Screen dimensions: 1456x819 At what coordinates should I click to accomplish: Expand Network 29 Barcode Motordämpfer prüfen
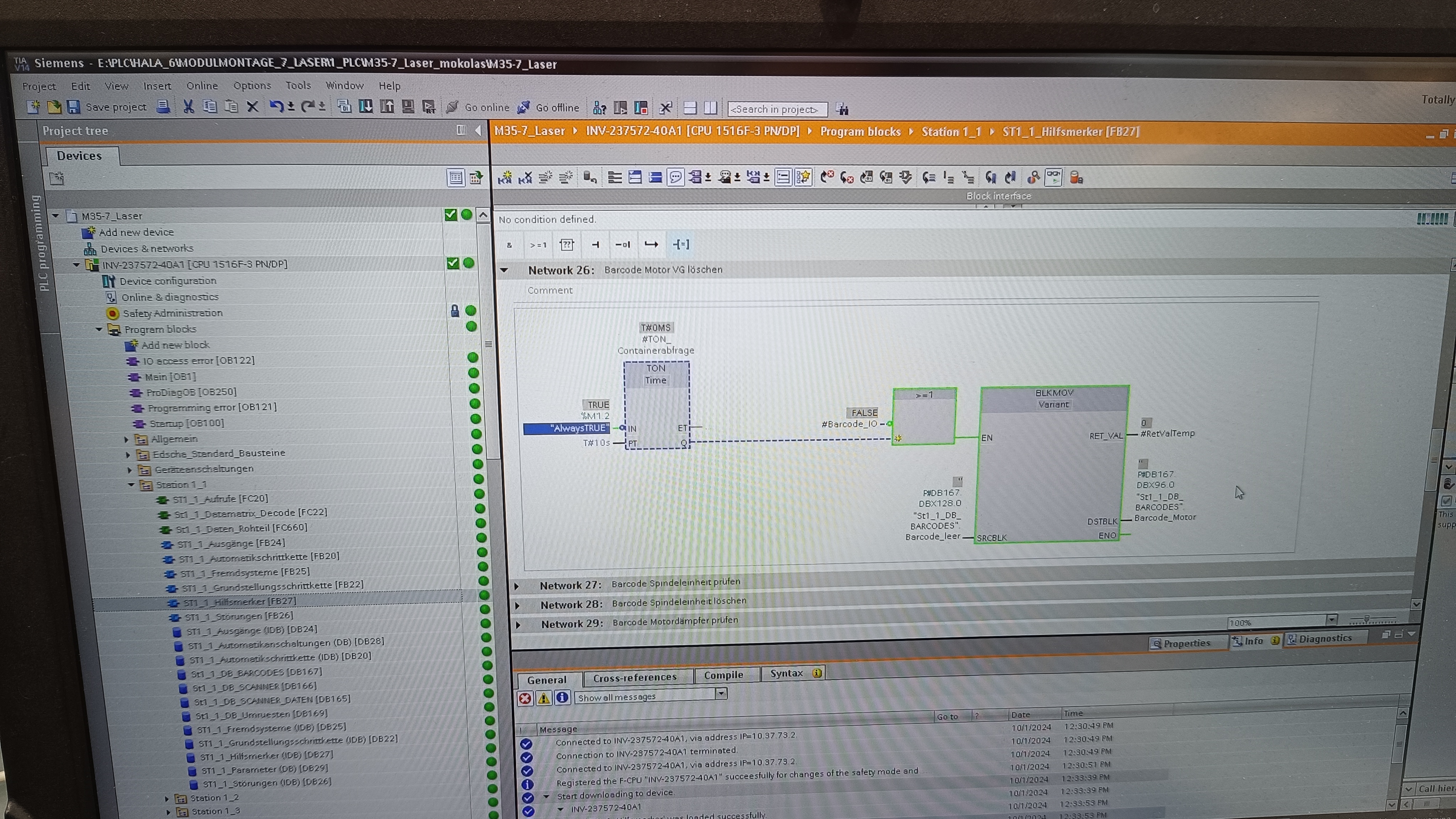pyautogui.click(x=519, y=625)
